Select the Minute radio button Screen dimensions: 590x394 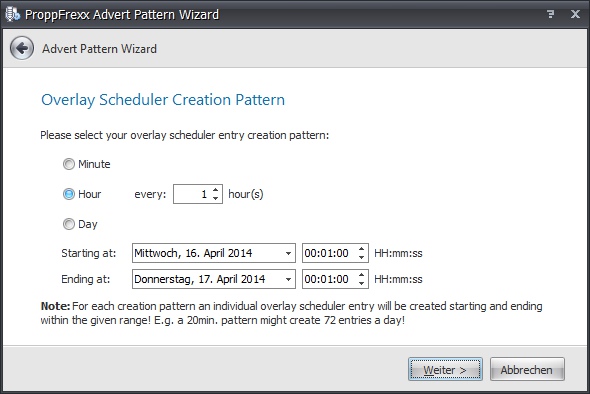click(69, 164)
